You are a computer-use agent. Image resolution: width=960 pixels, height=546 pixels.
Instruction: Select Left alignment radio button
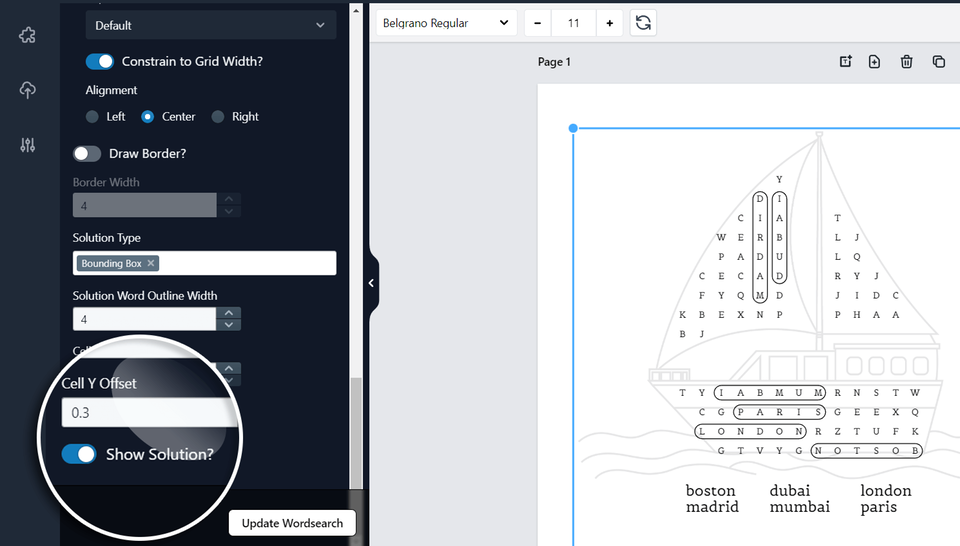pos(92,116)
